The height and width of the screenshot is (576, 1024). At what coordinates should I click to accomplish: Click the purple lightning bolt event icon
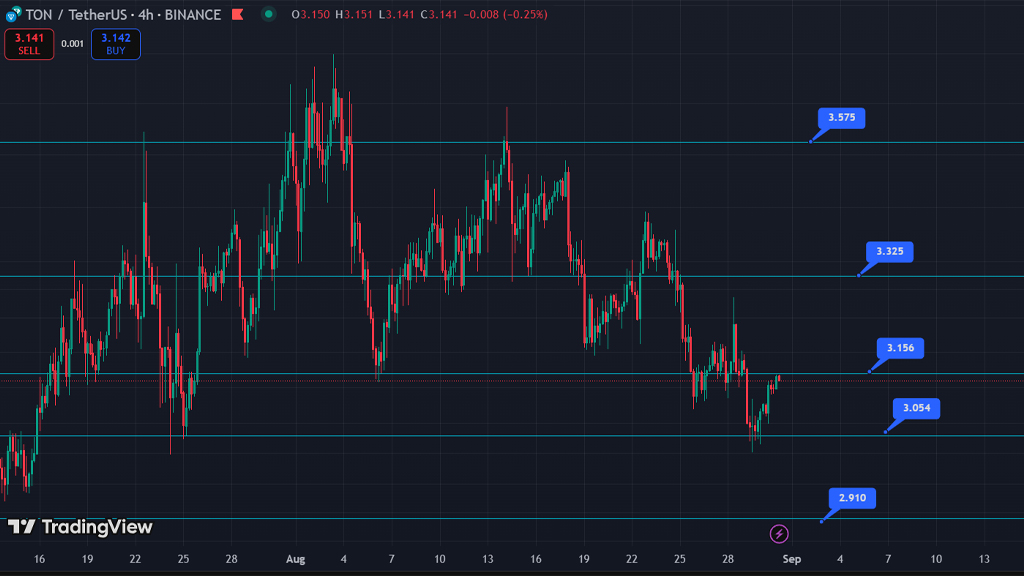click(x=778, y=534)
